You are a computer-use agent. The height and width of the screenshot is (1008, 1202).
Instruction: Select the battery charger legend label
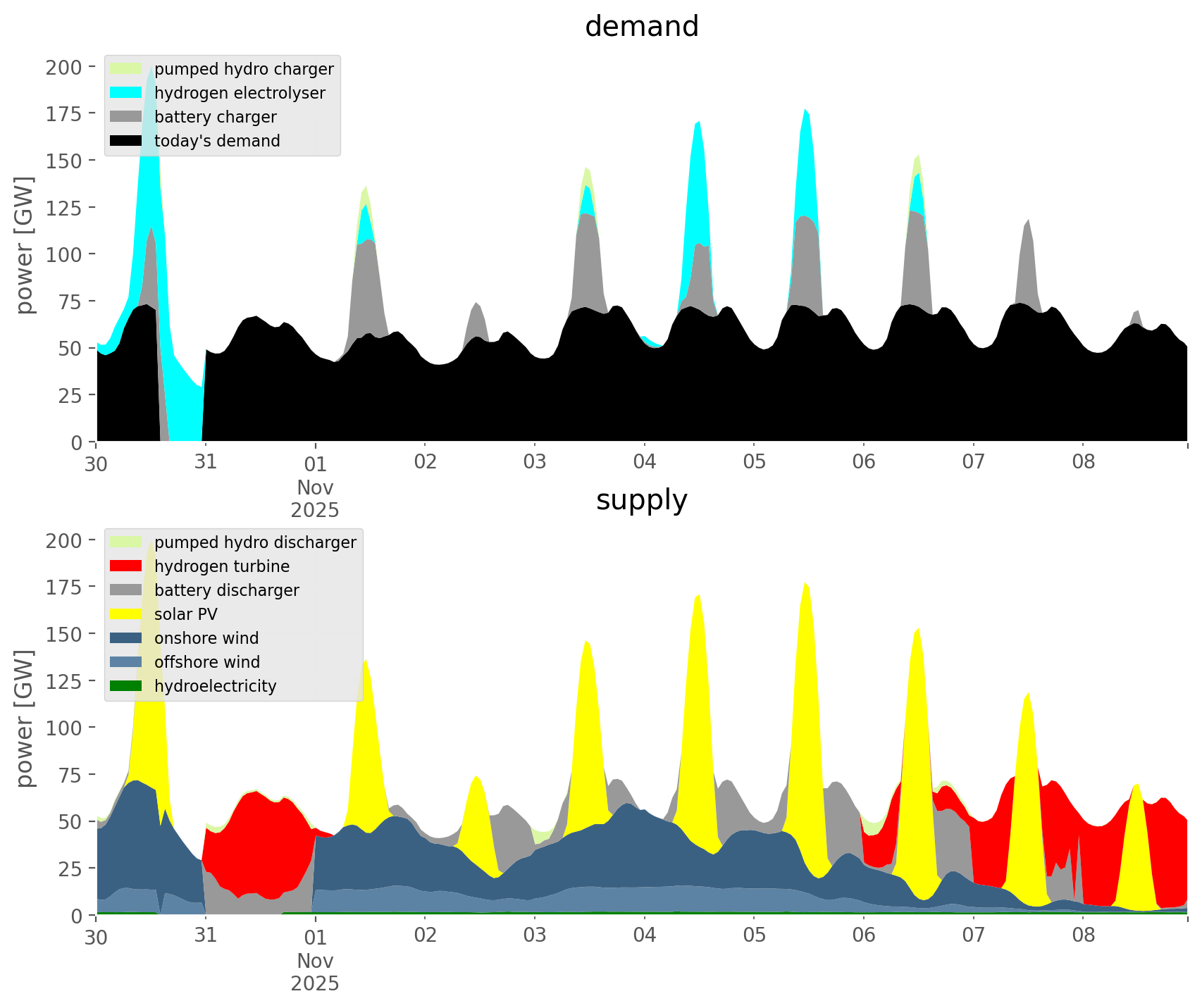(215, 117)
